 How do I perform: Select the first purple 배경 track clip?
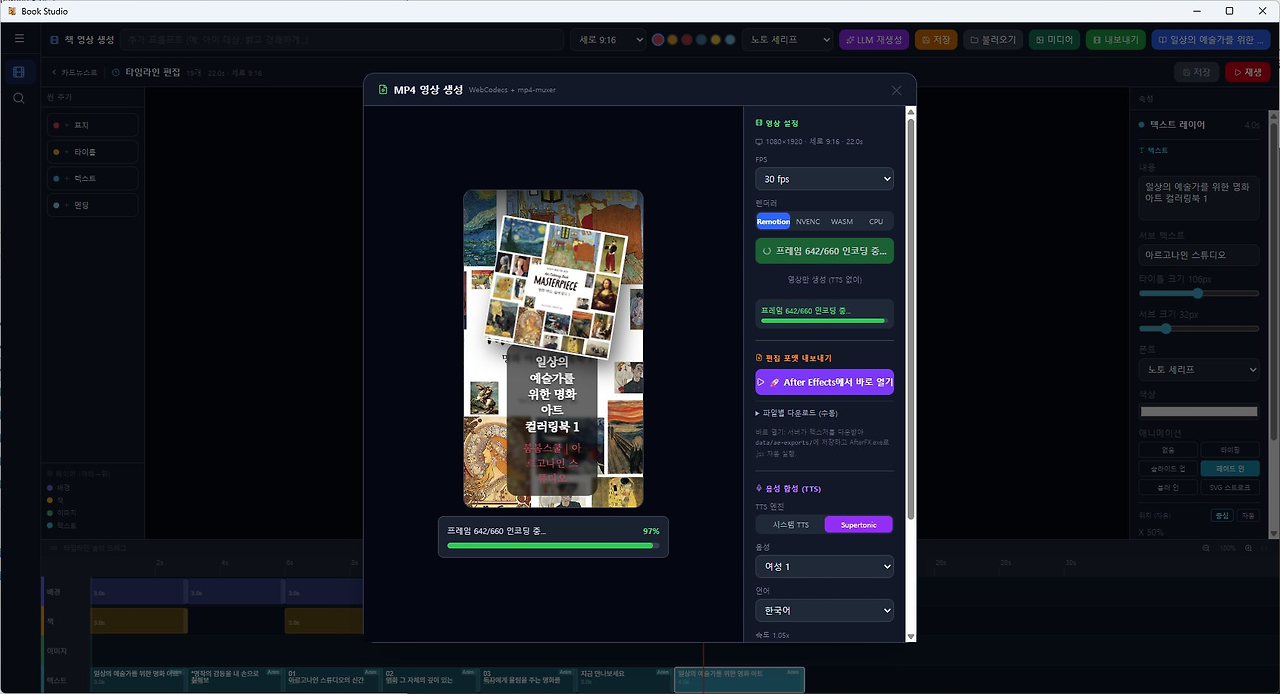[139, 592]
